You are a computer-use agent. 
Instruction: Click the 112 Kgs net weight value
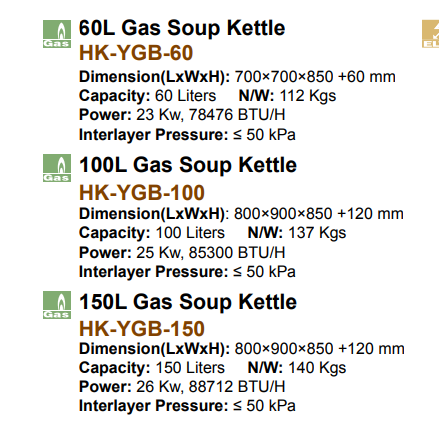coord(308,96)
